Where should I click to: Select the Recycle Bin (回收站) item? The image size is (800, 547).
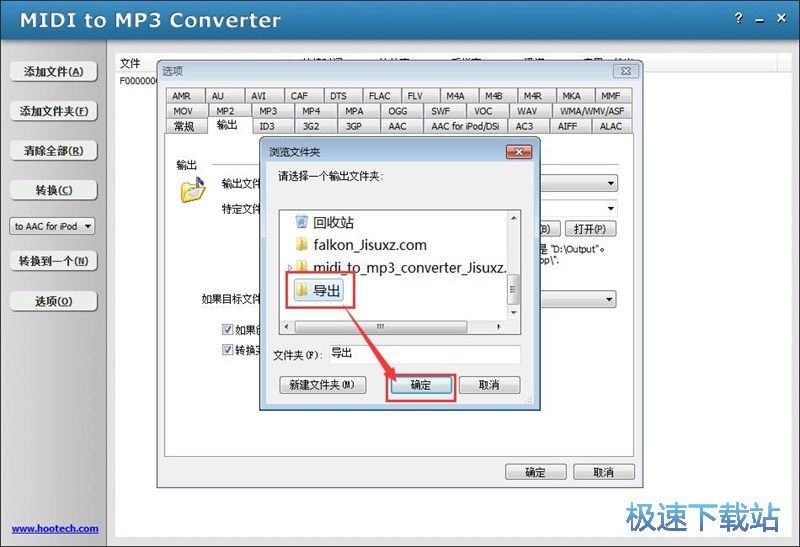click(324, 222)
